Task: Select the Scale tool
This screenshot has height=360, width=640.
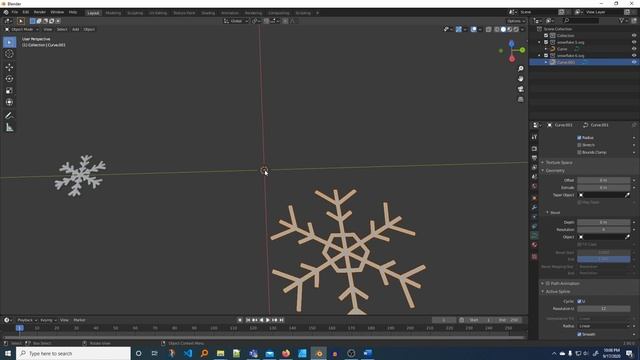Action: click(9, 91)
